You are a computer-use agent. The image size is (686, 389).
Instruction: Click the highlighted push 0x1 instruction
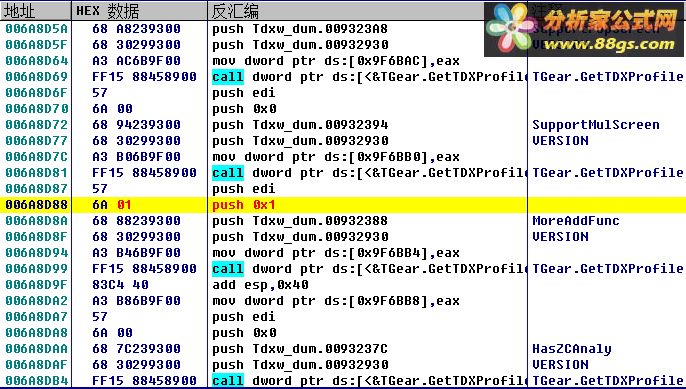(244, 205)
